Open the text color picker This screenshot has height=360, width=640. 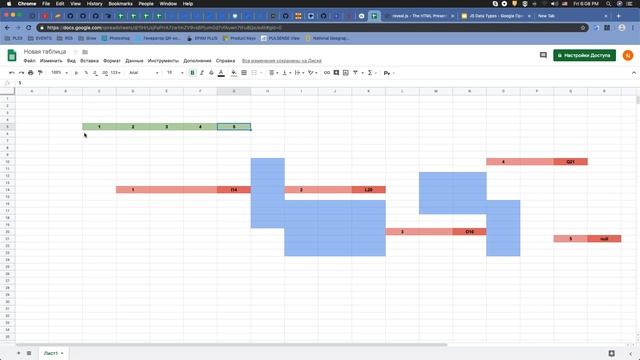221,73
